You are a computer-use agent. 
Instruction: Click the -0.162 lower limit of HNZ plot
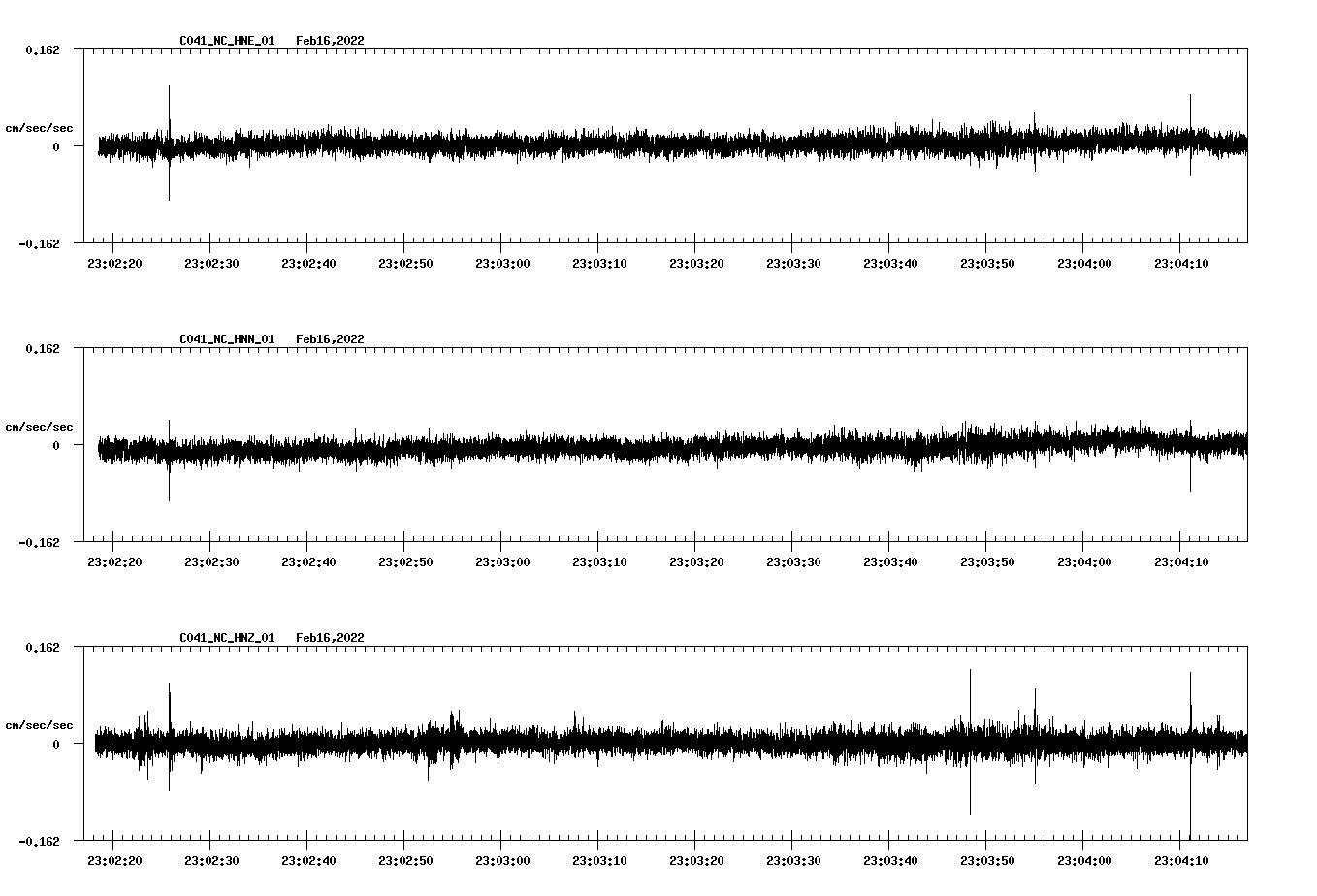point(39,841)
